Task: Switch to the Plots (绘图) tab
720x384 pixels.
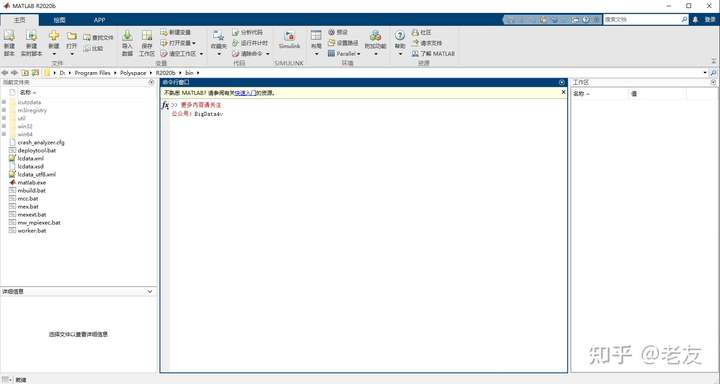Action: point(59,20)
